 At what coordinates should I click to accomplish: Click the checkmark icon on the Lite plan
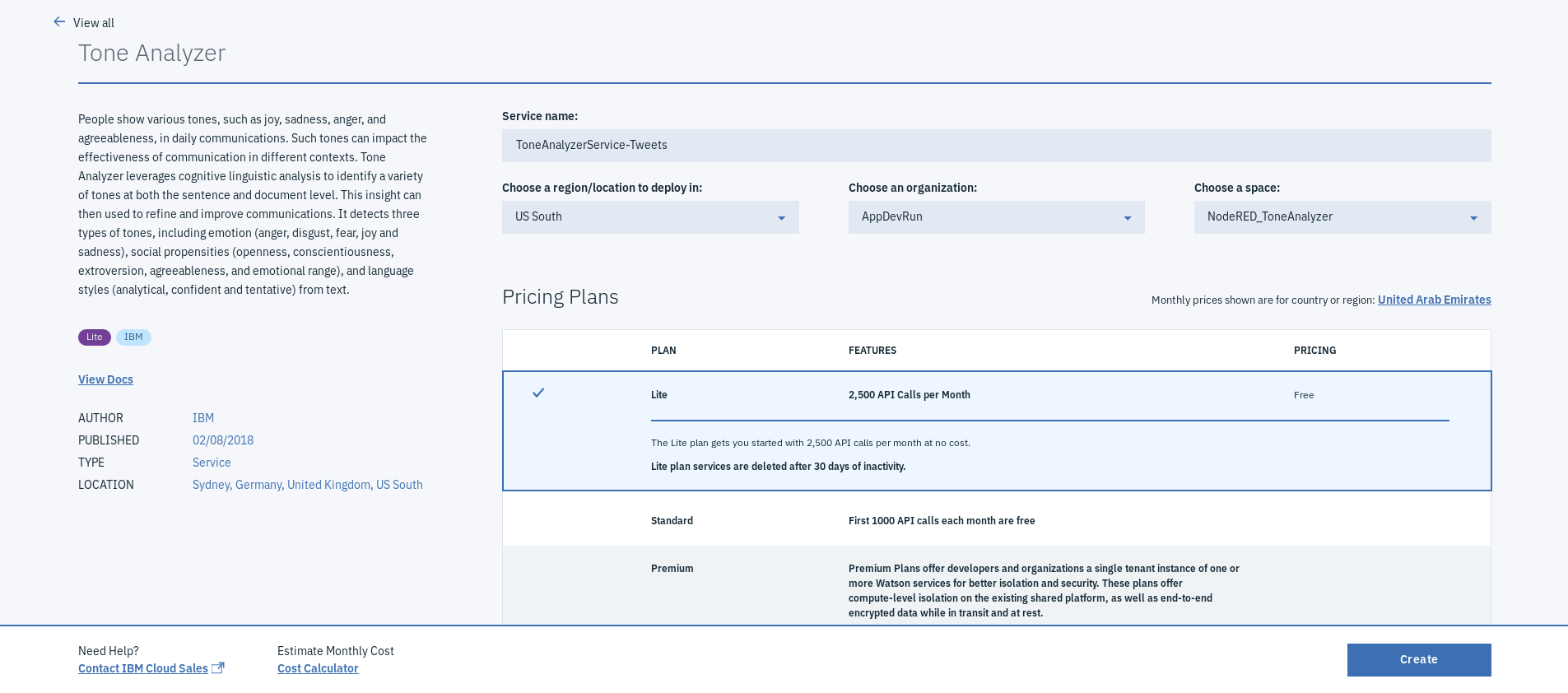point(538,393)
